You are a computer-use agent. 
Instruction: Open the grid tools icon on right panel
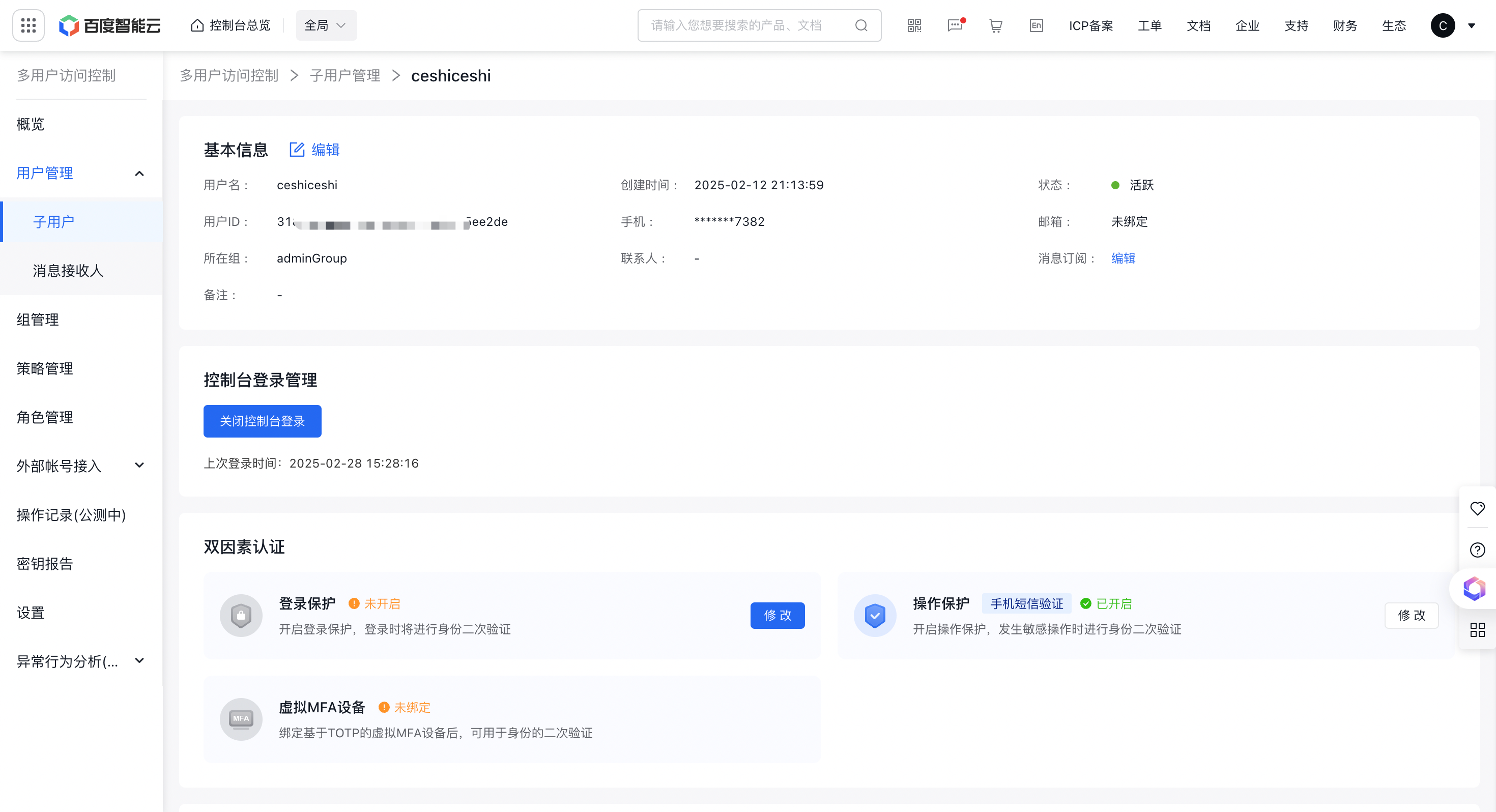(1477, 630)
